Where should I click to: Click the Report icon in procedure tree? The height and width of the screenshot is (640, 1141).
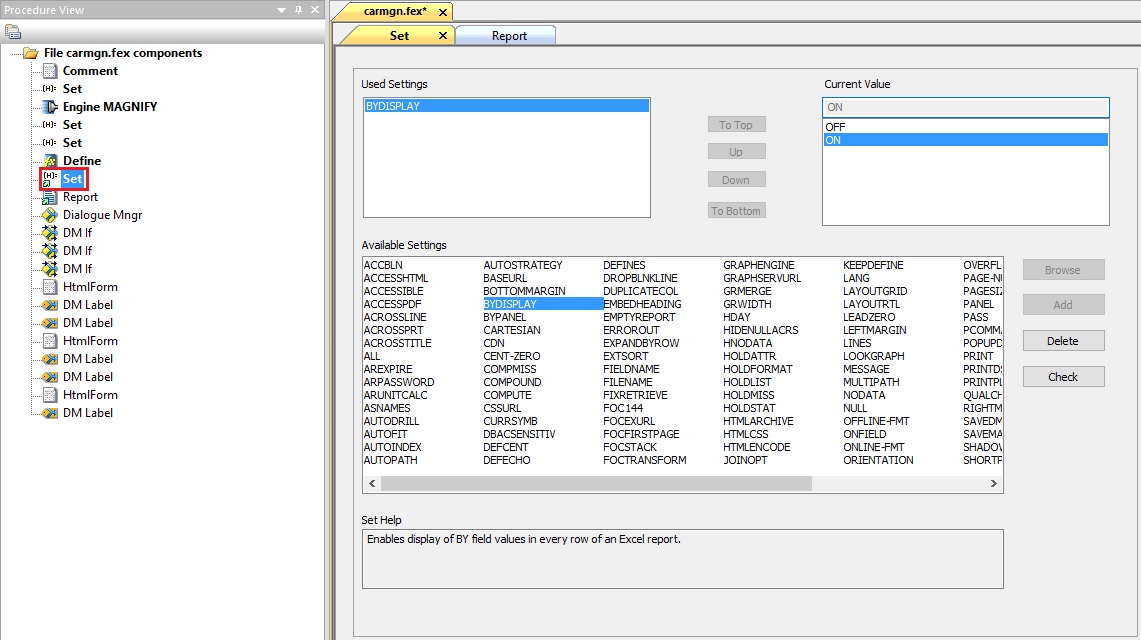(x=50, y=197)
